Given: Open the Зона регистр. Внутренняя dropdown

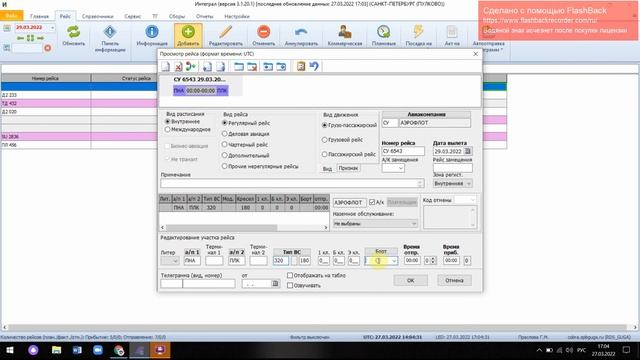Looking at the screenshot, I should pos(469,184).
